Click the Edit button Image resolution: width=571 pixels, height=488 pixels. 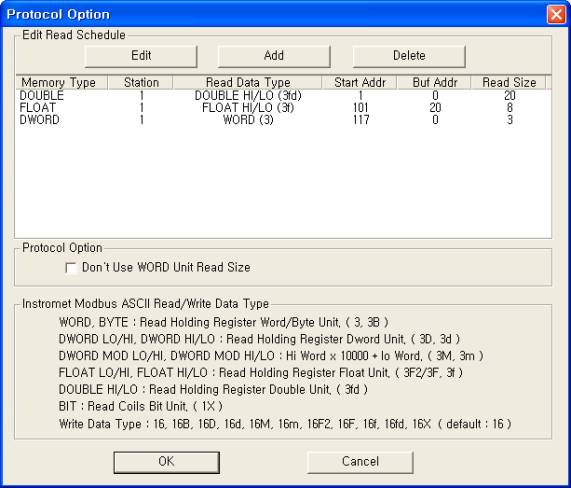141,56
